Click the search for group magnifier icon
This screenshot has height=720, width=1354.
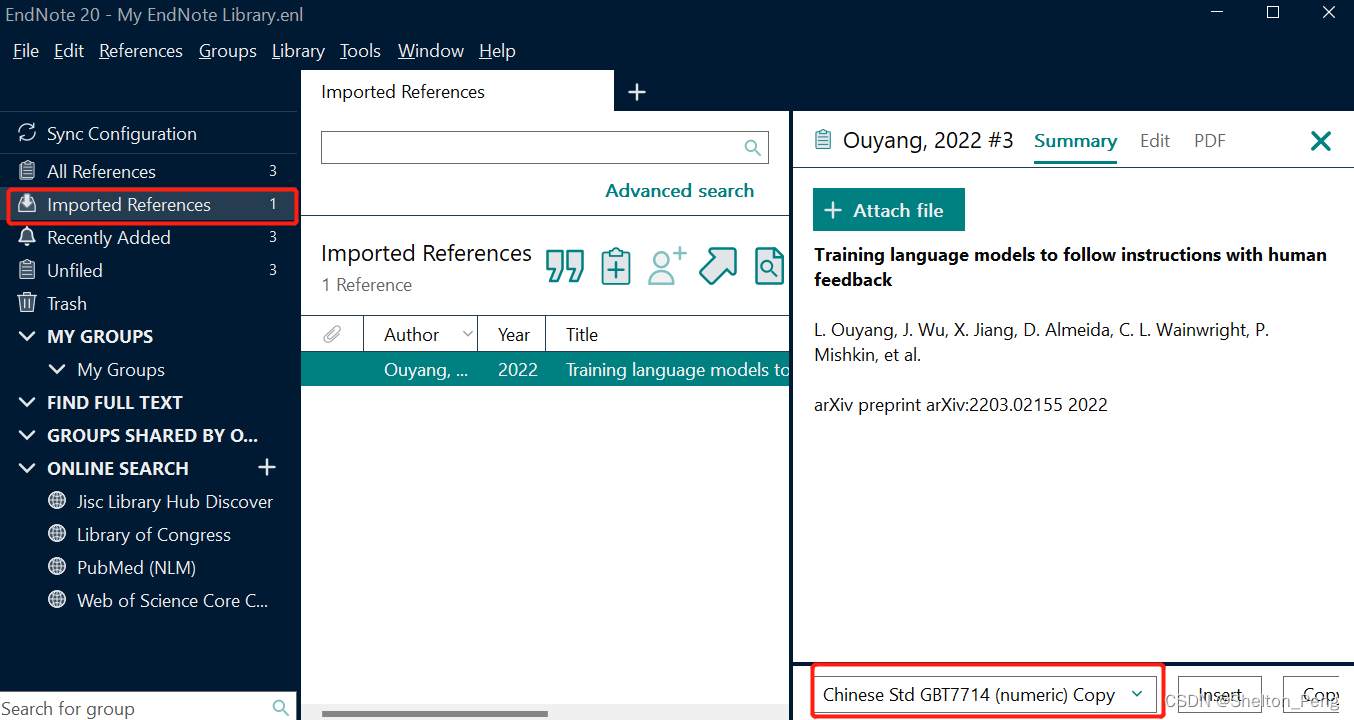coord(281,708)
